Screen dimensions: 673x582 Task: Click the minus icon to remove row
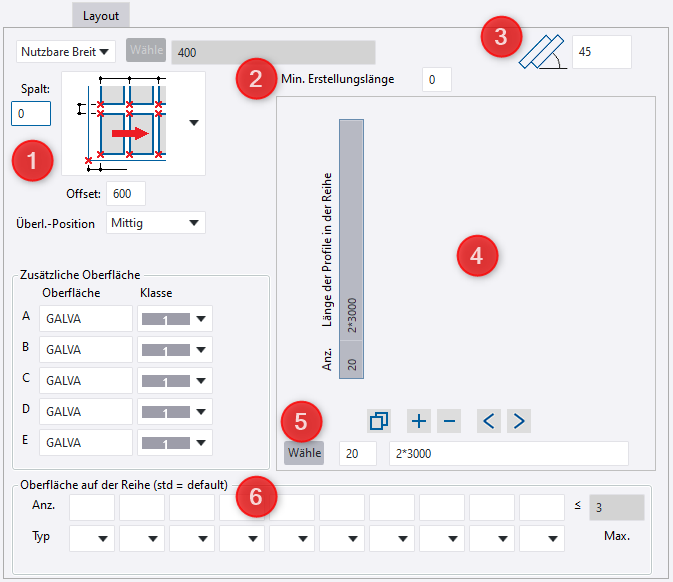[449, 421]
